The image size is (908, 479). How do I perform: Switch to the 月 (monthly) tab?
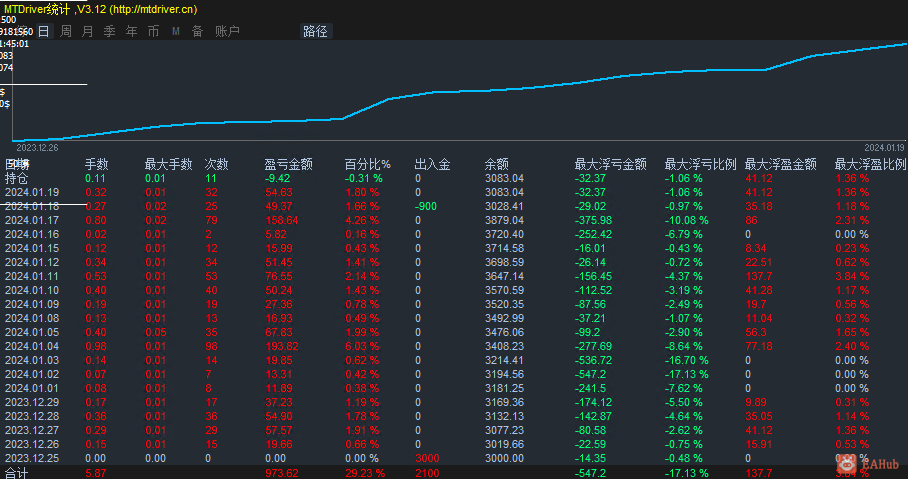[x=87, y=31]
